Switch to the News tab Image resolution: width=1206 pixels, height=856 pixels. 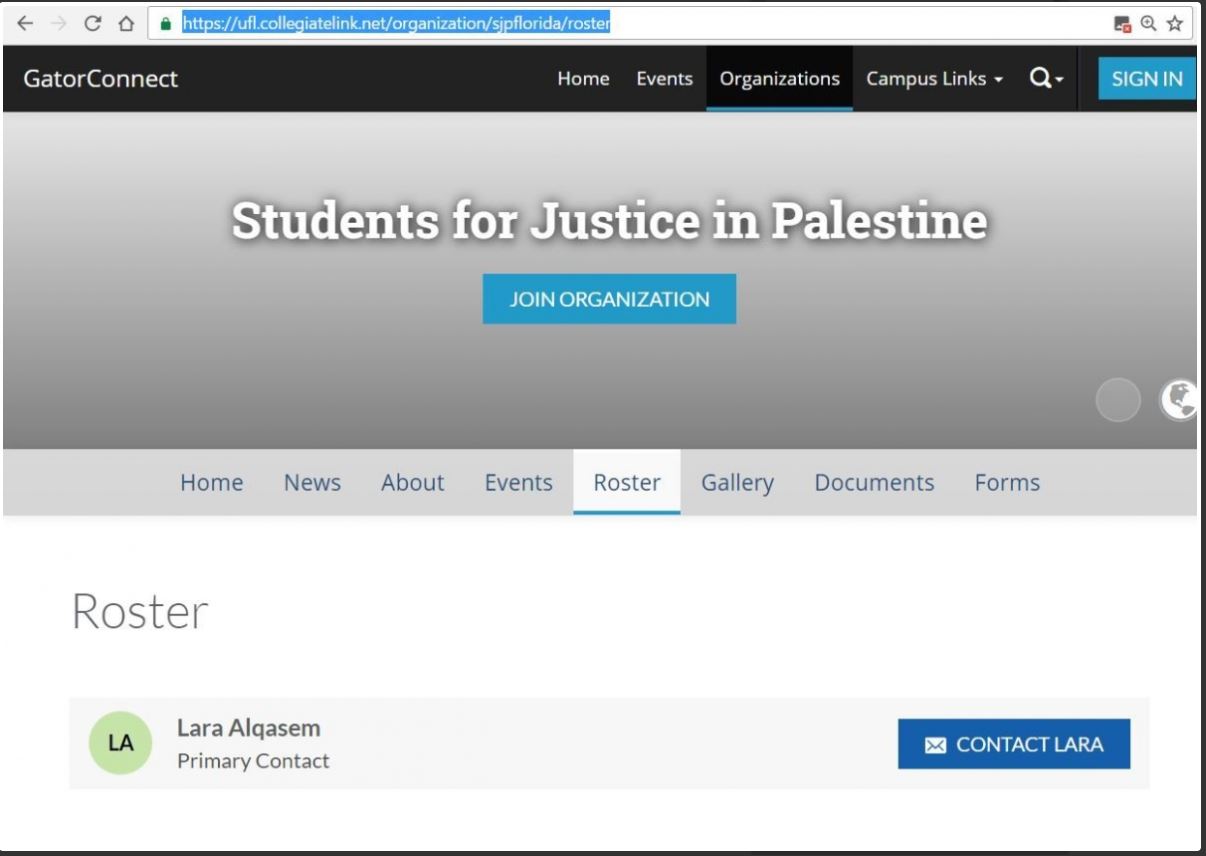pos(312,482)
